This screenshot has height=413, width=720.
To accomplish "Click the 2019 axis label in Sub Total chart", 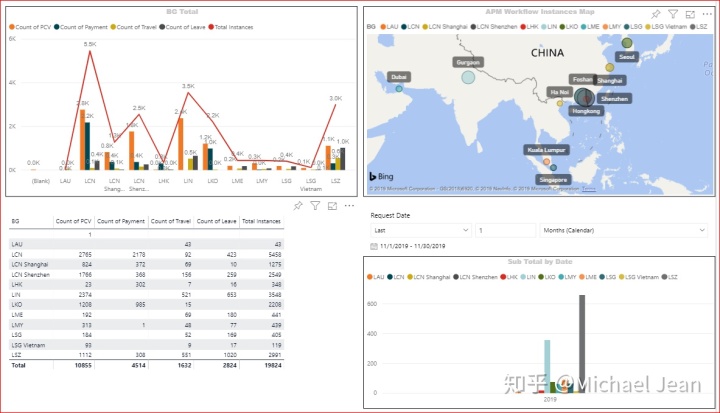I will (550, 400).
